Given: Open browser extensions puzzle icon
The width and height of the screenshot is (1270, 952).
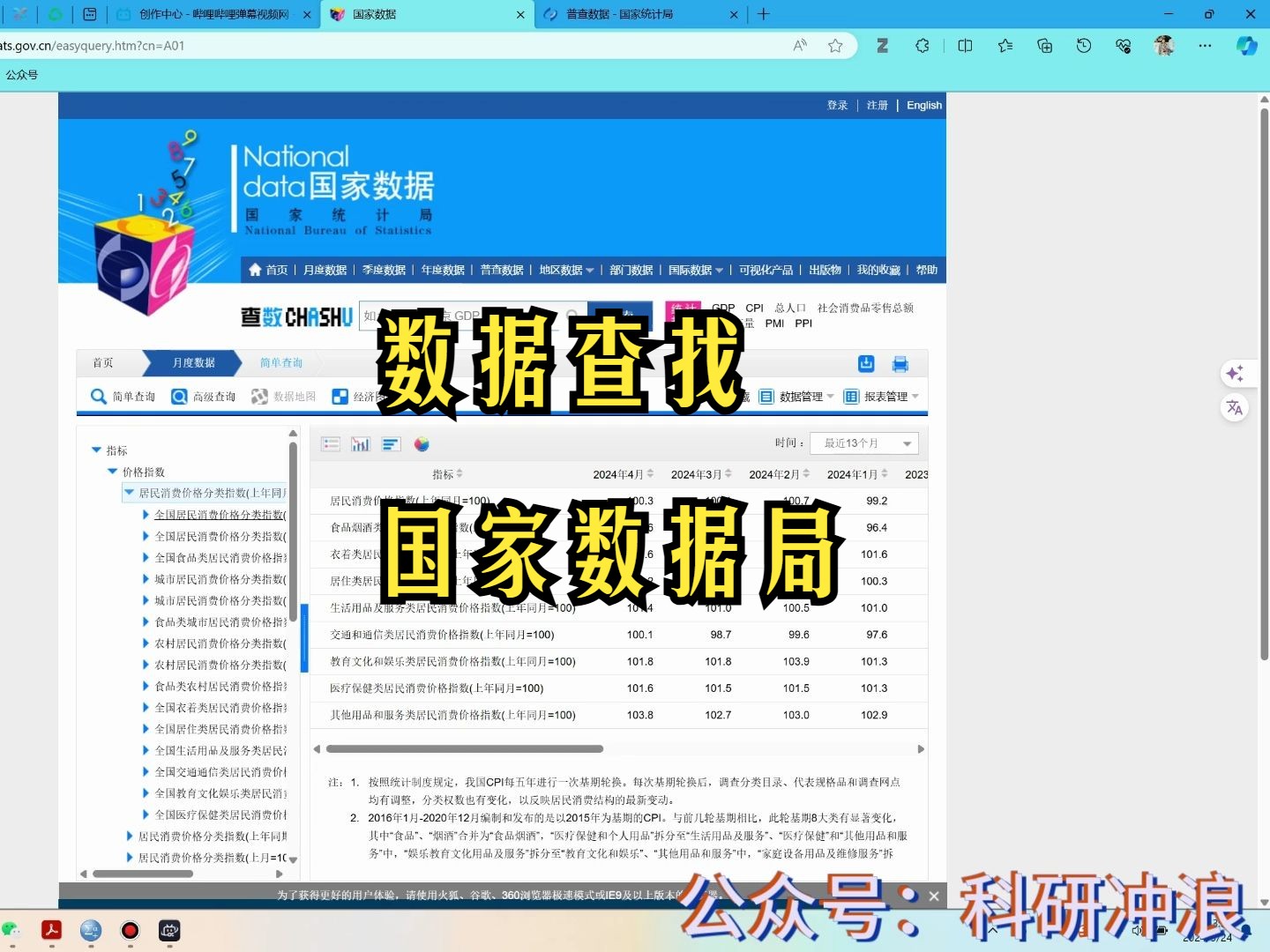Looking at the screenshot, I should (923, 45).
